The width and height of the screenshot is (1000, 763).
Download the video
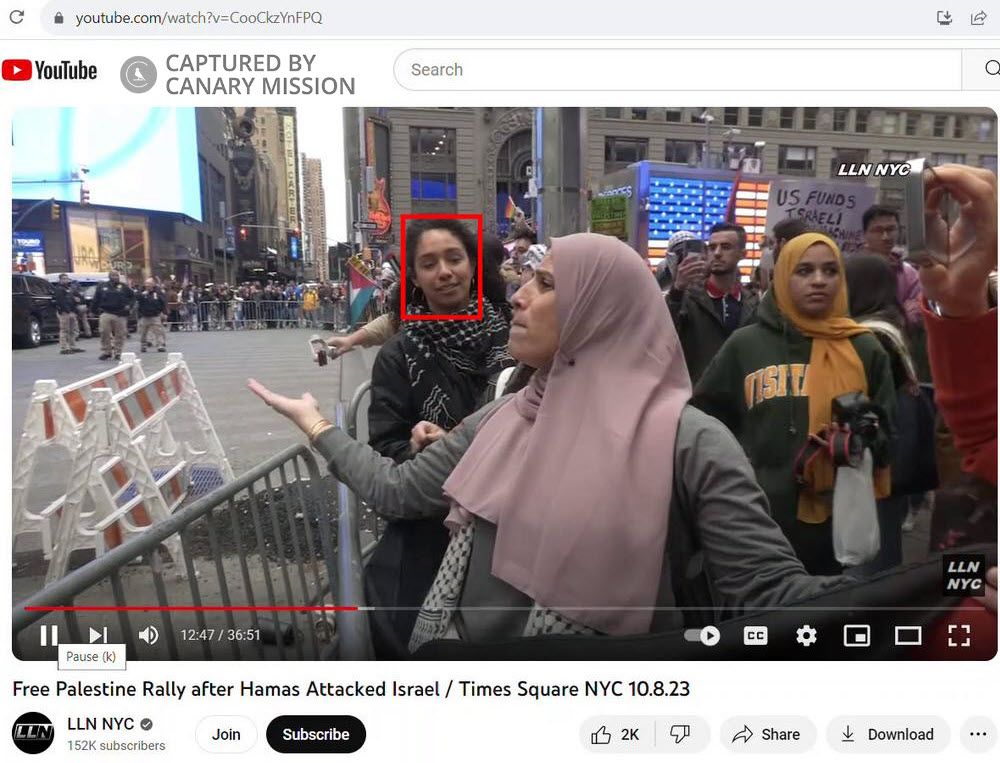coord(887,734)
